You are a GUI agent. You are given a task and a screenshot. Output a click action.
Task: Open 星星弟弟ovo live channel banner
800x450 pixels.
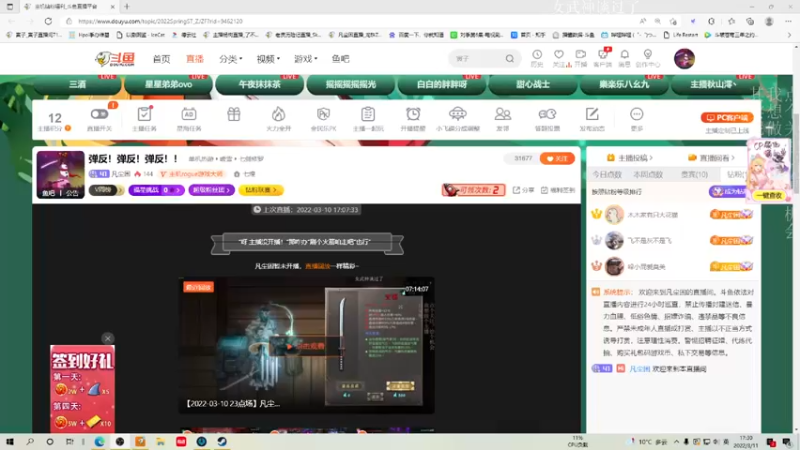[x=168, y=84]
